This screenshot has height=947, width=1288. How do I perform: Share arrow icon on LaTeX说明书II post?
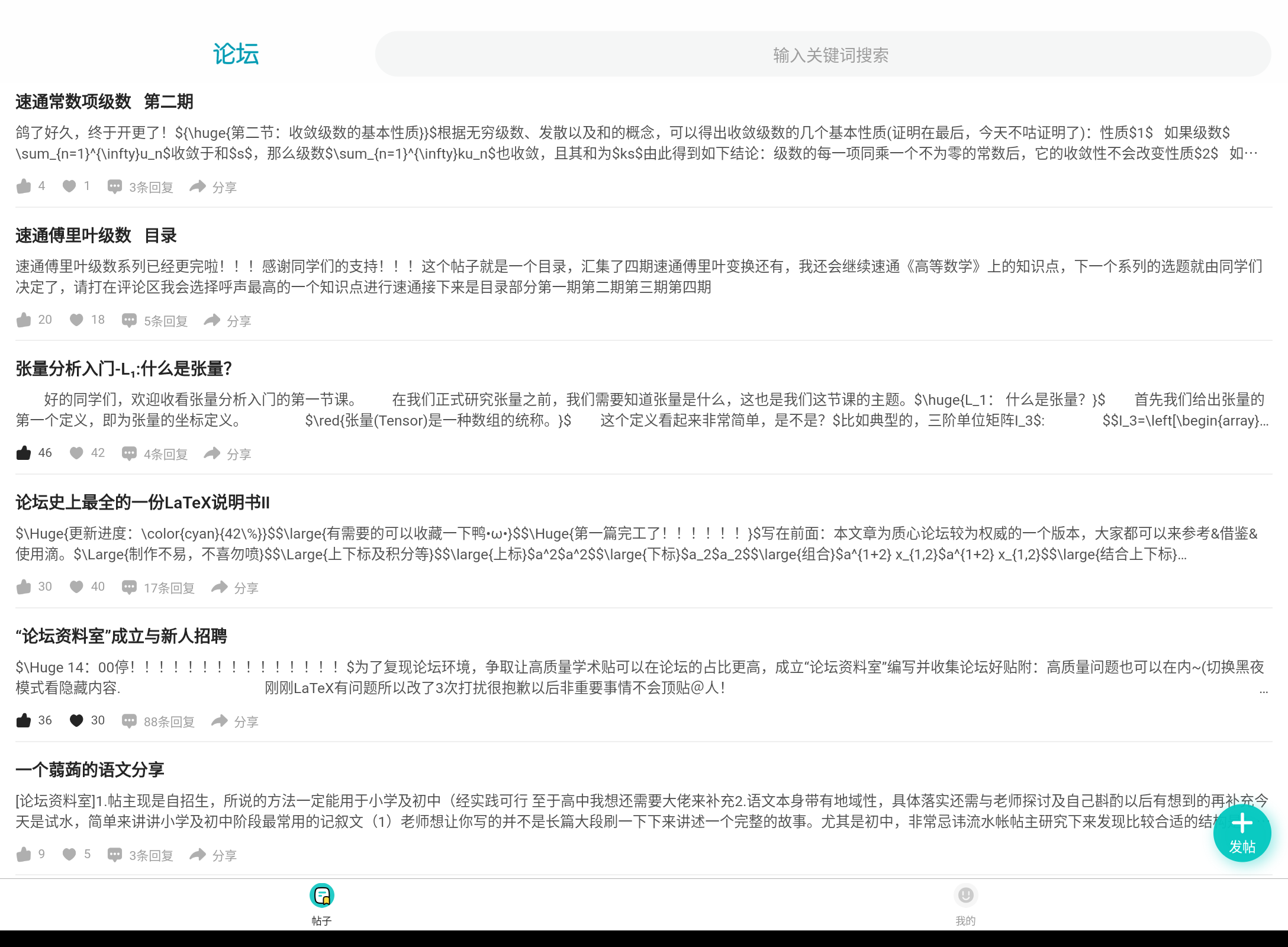(220, 587)
